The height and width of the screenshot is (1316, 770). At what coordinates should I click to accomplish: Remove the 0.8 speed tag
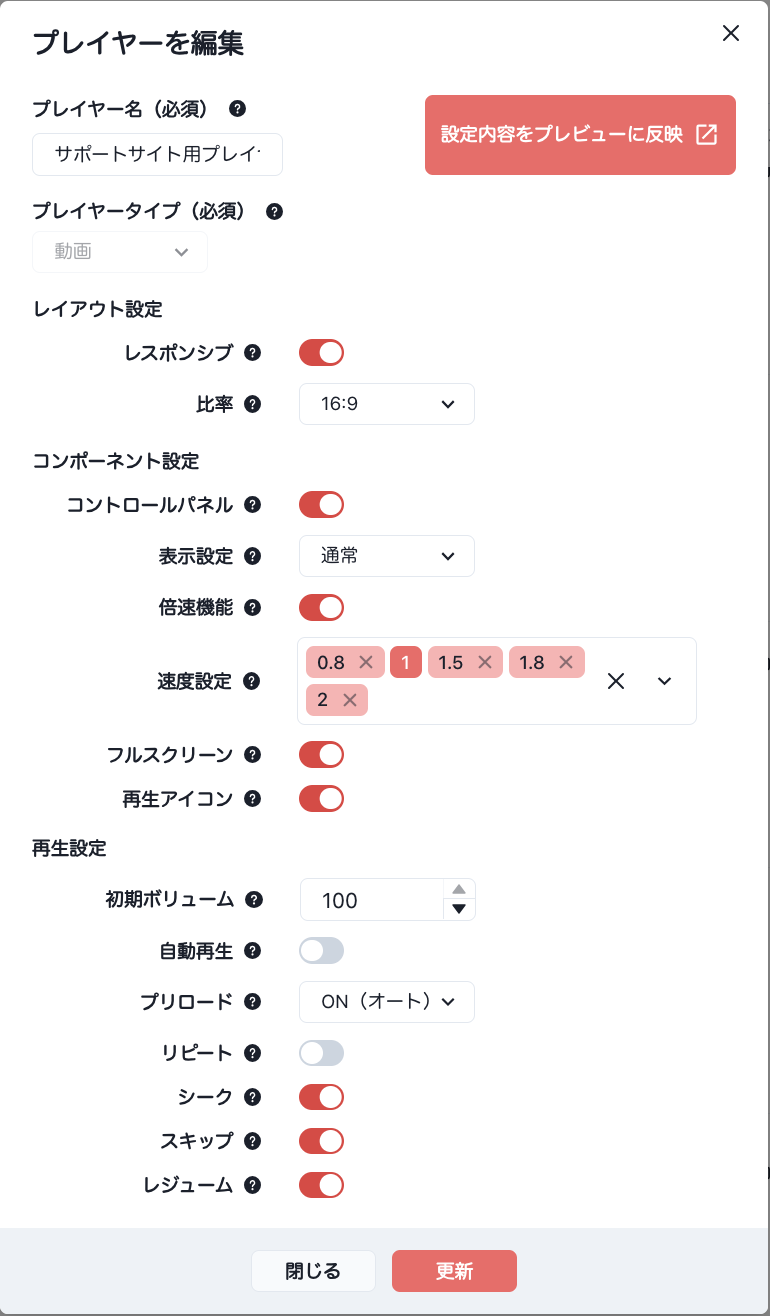tap(364, 662)
